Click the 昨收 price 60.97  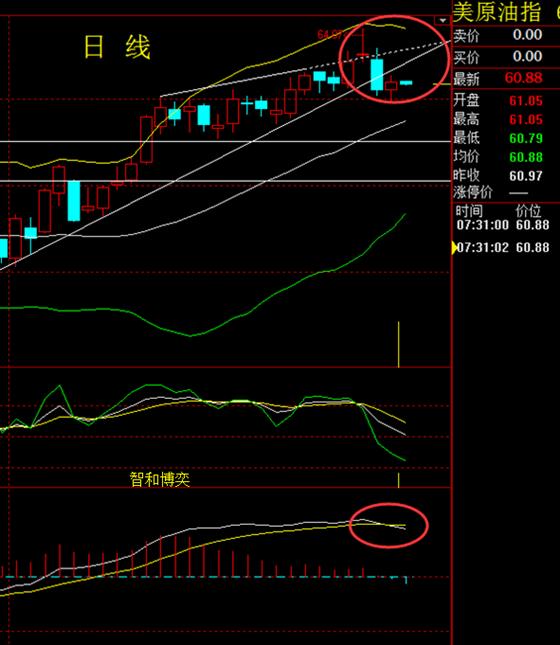point(526,176)
